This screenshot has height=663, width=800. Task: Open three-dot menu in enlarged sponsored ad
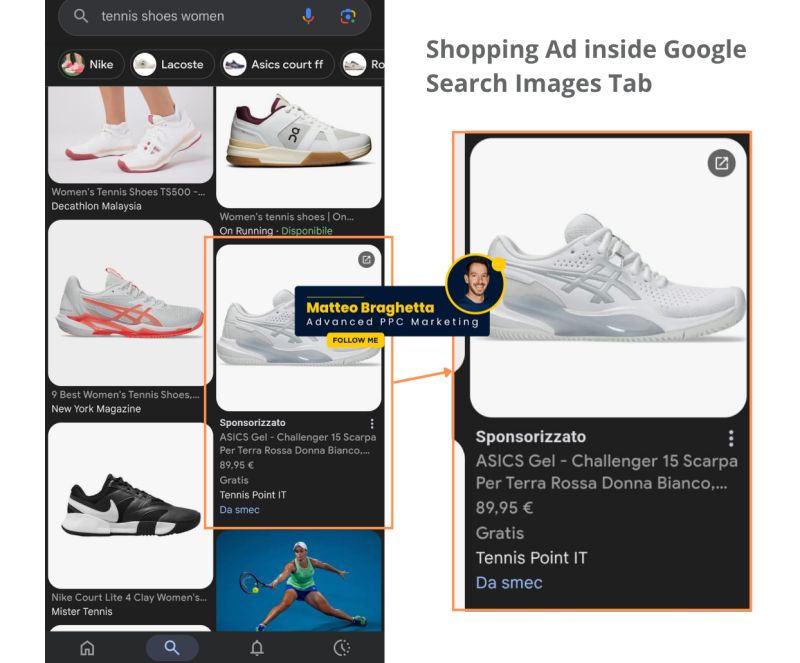tap(731, 438)
